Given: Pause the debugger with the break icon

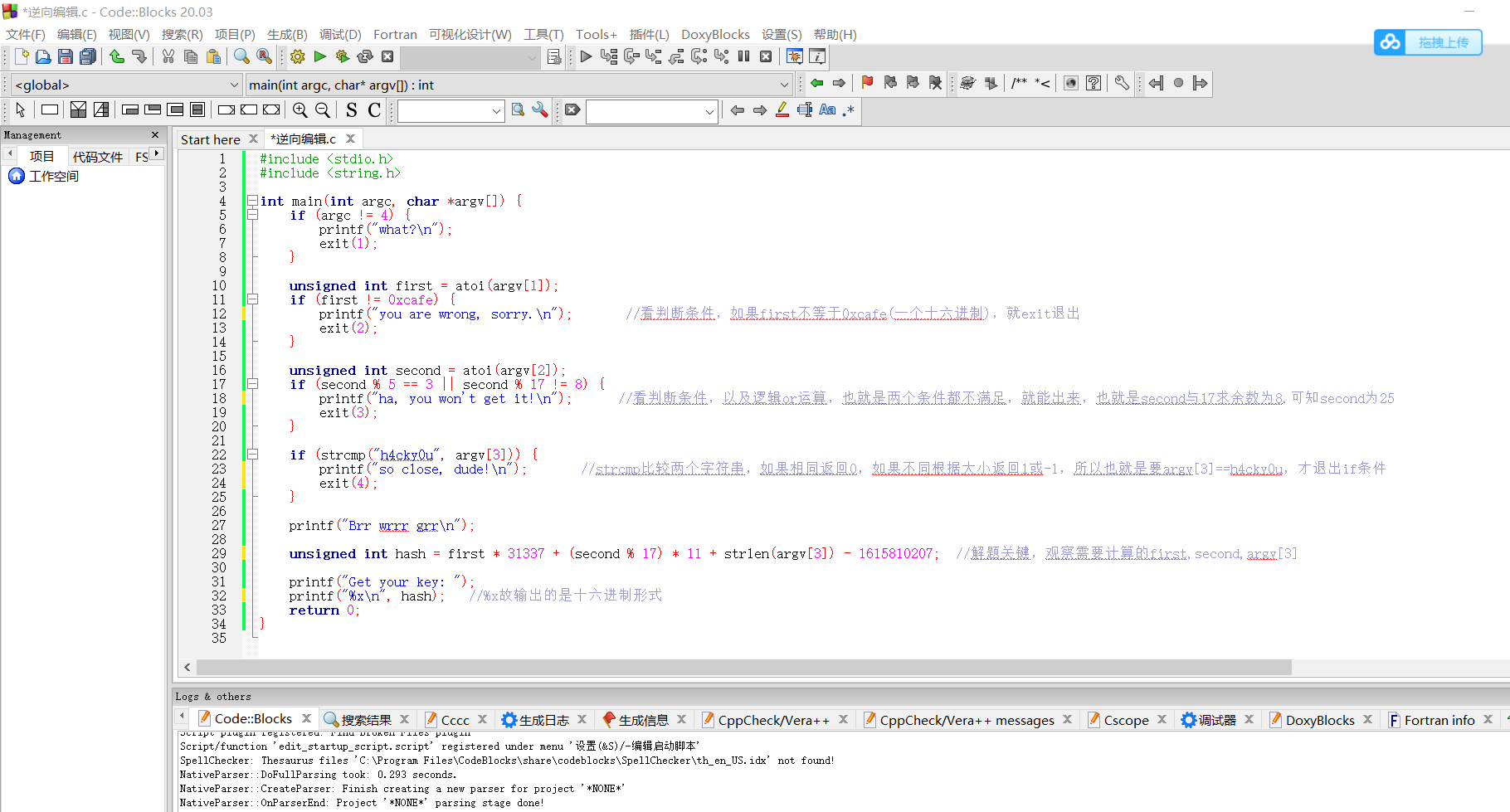Looking at the screenshot, I should pos(743,56).
